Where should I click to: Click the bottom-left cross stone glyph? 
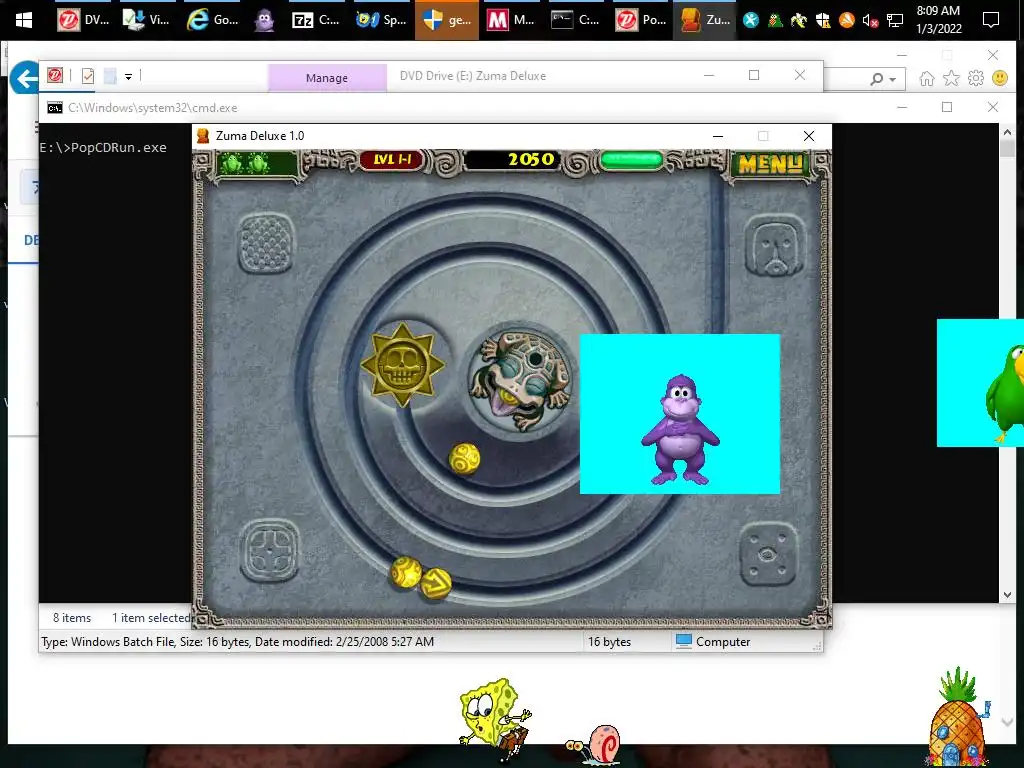coord(270,551)
